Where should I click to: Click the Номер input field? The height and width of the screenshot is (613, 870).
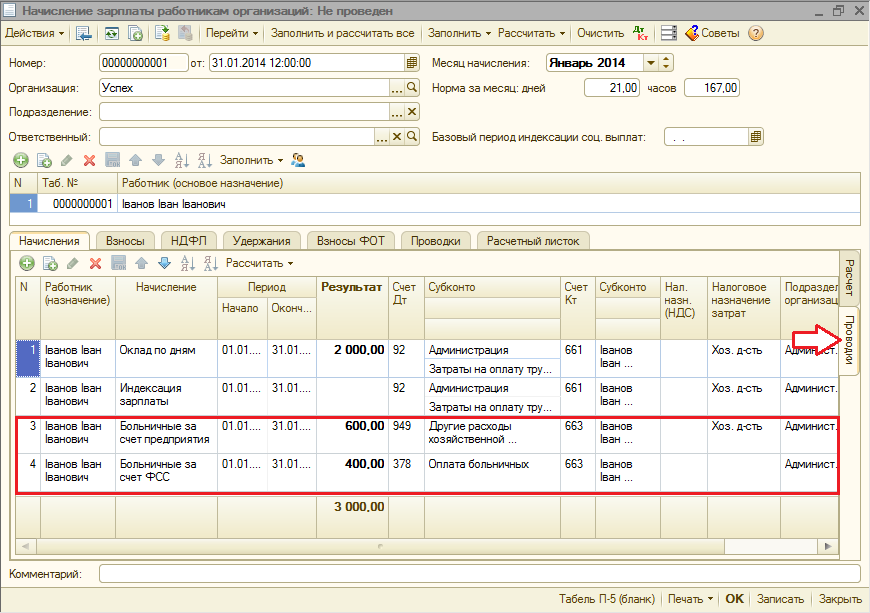click(x=144, y=63)
